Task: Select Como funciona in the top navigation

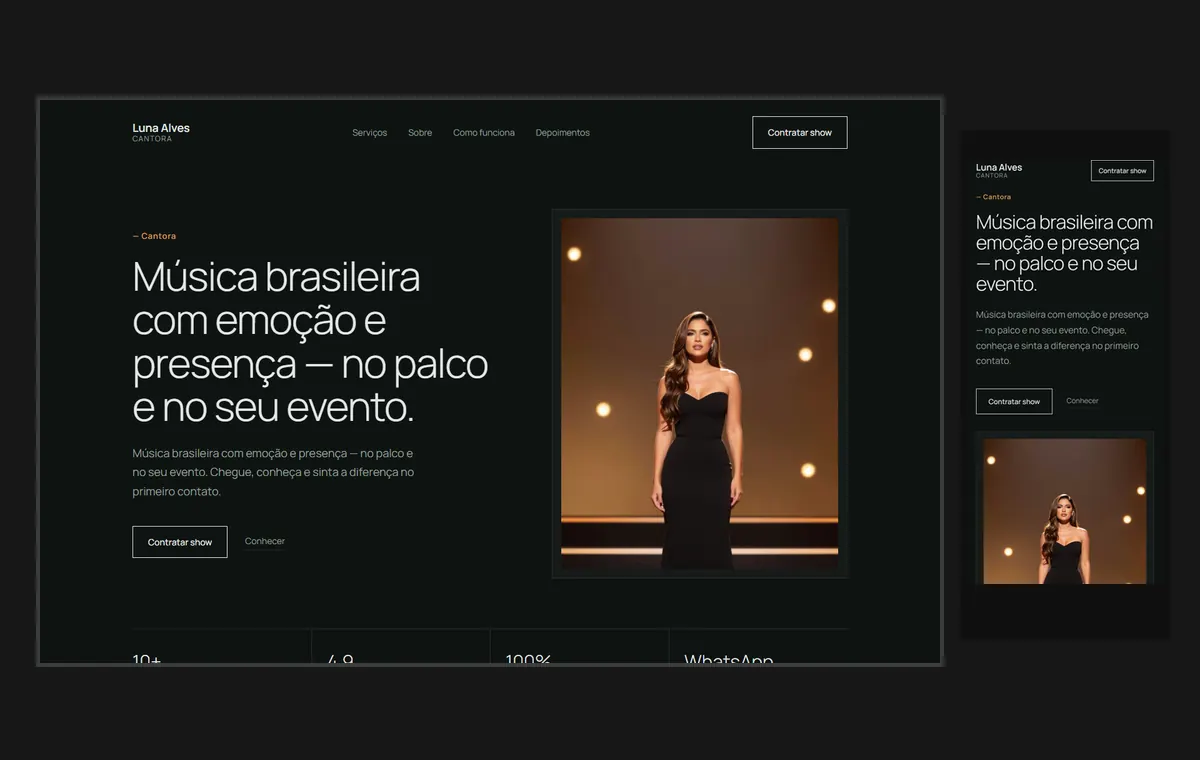Action: click(x=484, y=133)
